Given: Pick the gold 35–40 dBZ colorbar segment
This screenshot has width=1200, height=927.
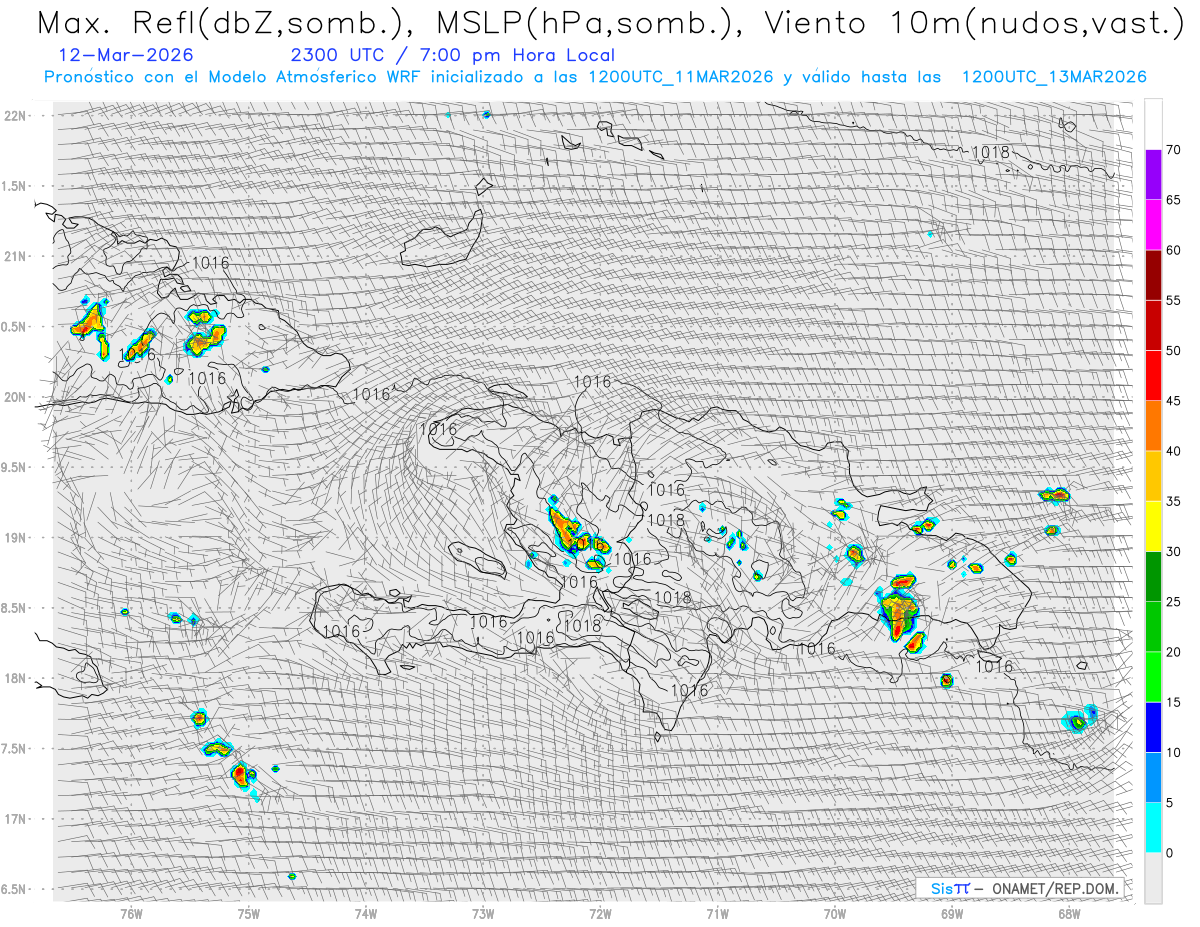Looking at the screenshot, I should pyautogui.click(x=1153, y=476).
